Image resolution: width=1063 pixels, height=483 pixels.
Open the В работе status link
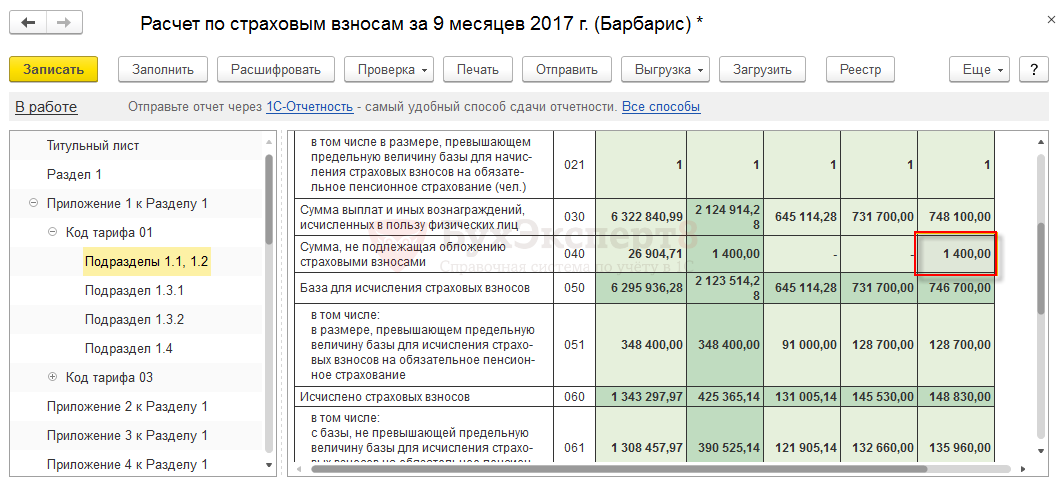46,107
